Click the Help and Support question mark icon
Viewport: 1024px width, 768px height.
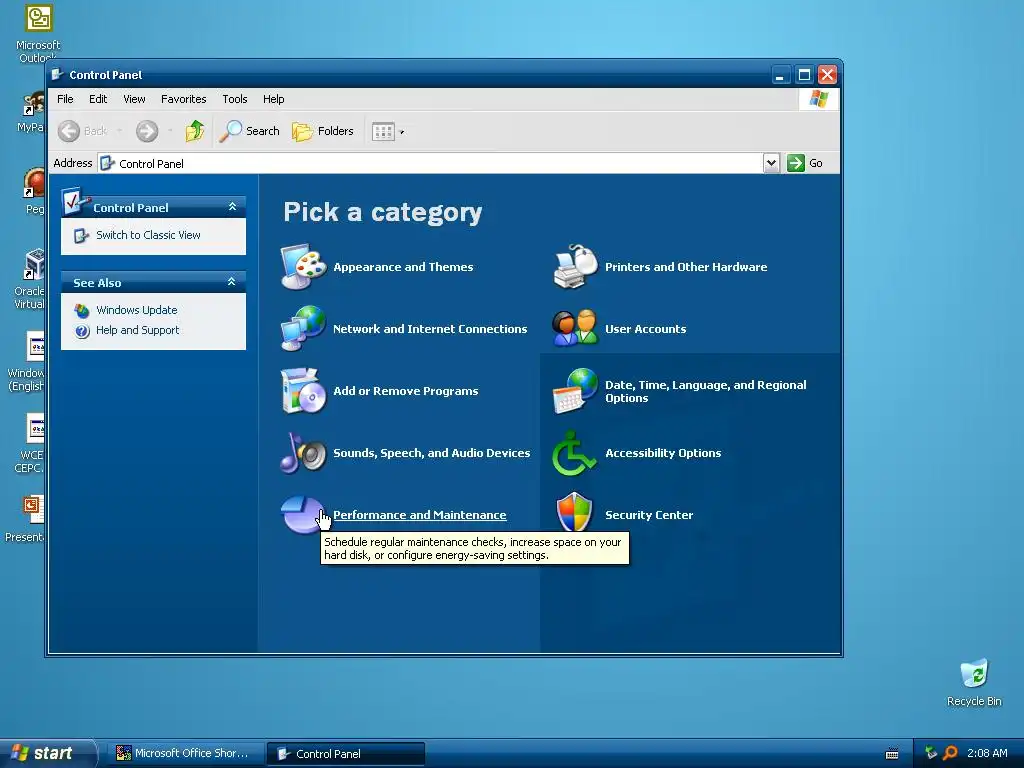[82, 331]
